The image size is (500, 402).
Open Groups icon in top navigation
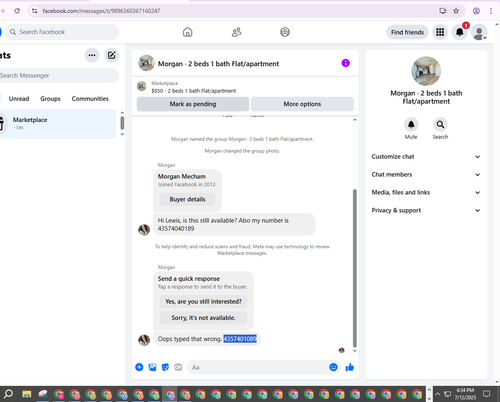285,32
